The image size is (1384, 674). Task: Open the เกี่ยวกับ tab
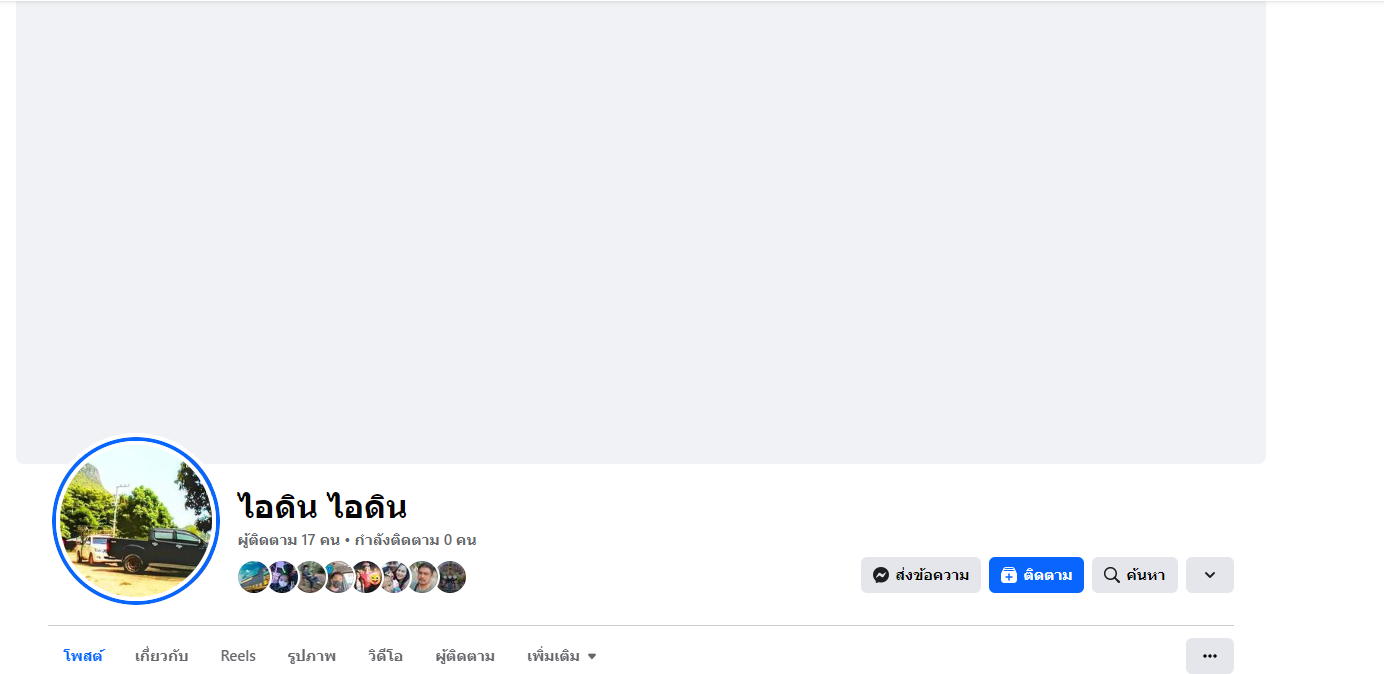click(x=162, y=656)
